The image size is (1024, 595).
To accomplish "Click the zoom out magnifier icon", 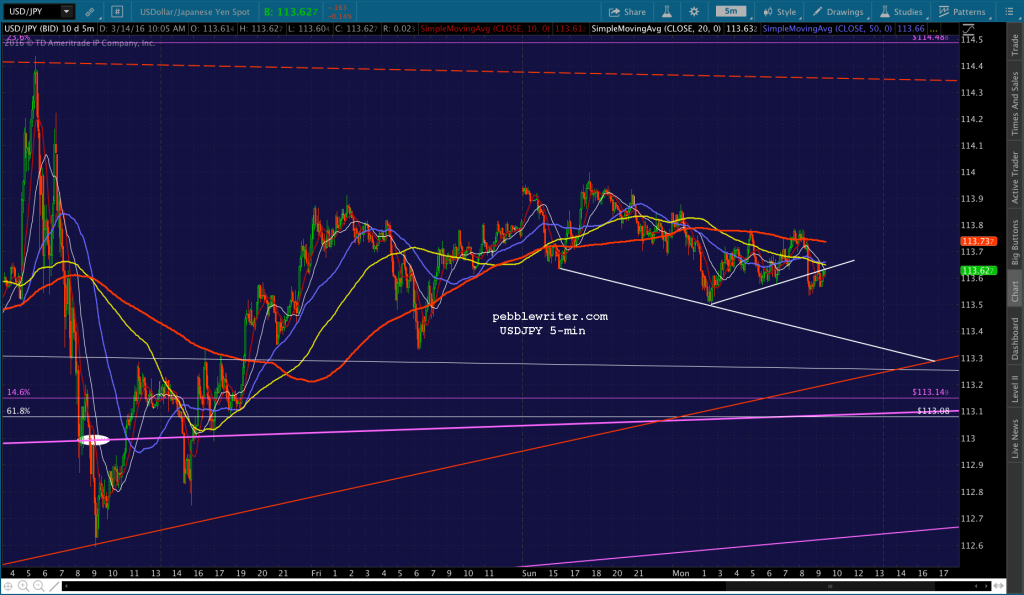I will pyautogui.click(x=39, y=586).
